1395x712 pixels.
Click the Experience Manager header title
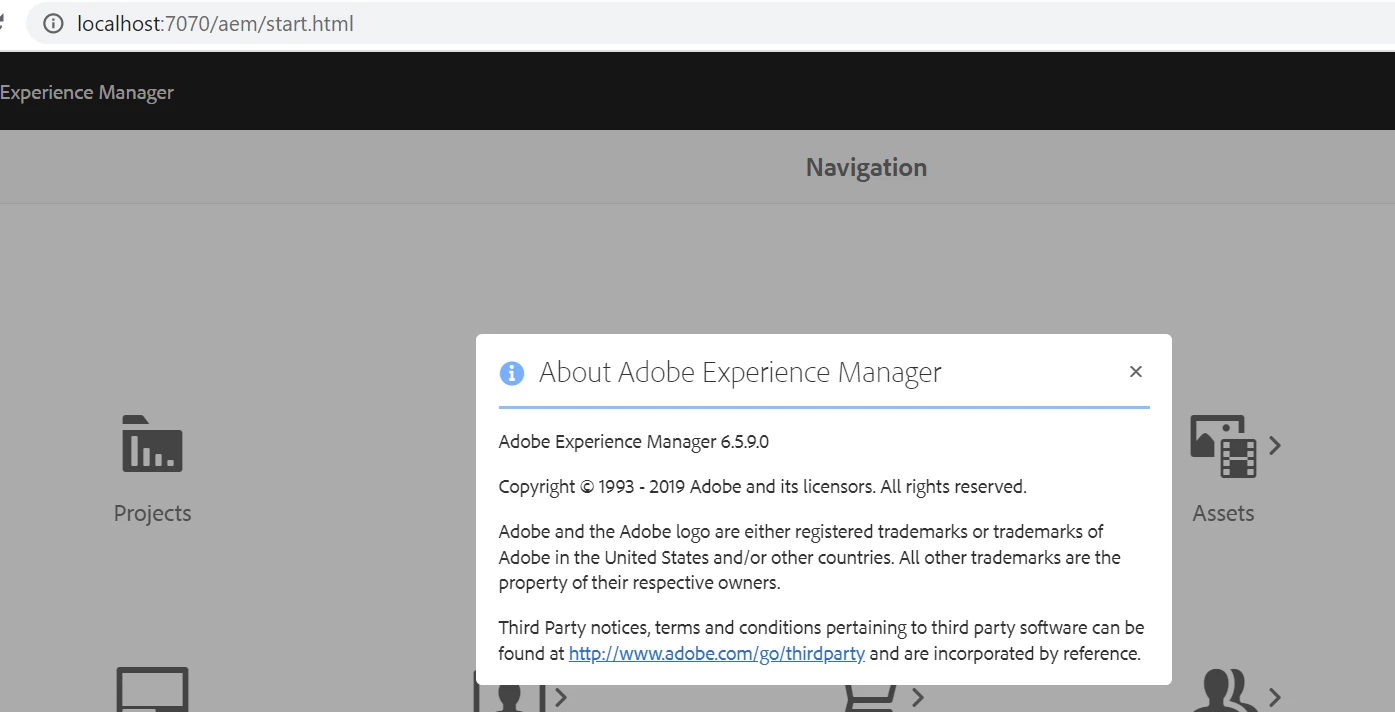pos(87,92)
